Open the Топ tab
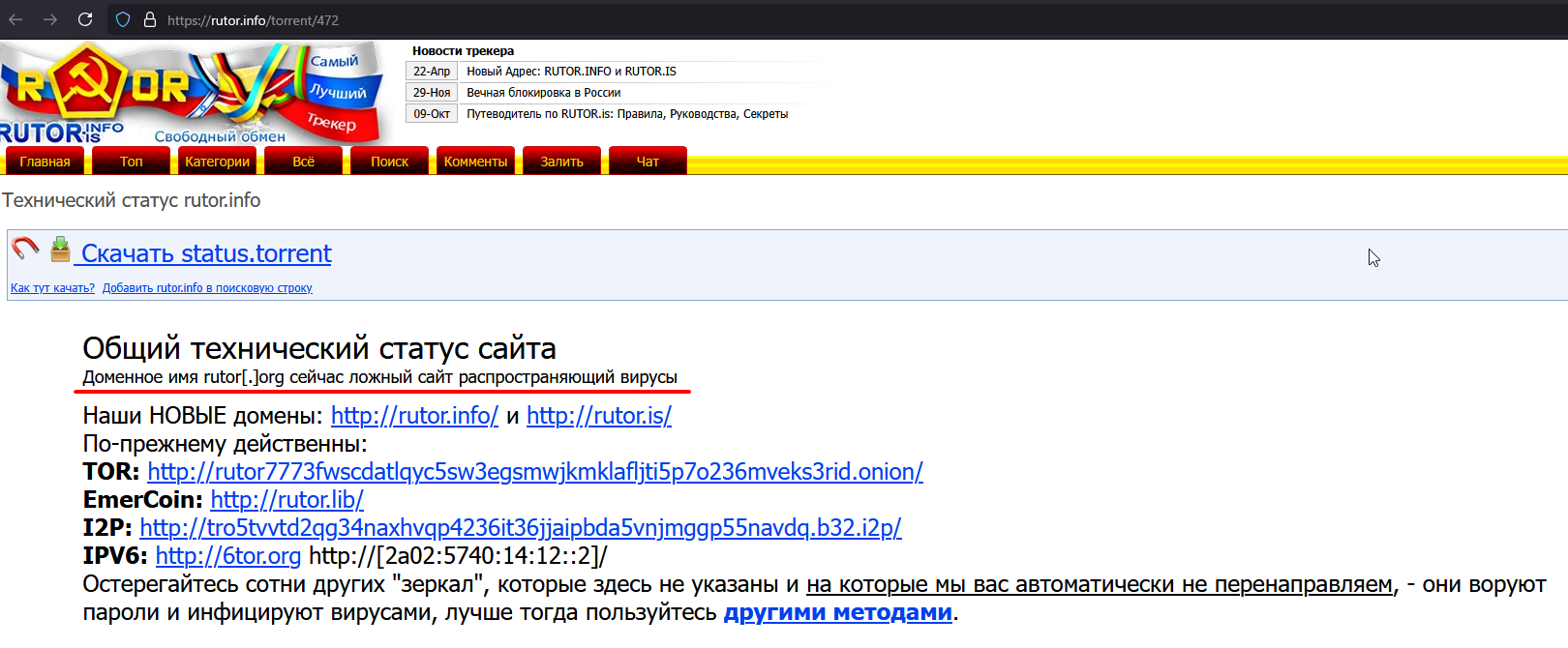The width and height of the screenshot is (1568, 648). pyautogui.click(x=132, y=162)
